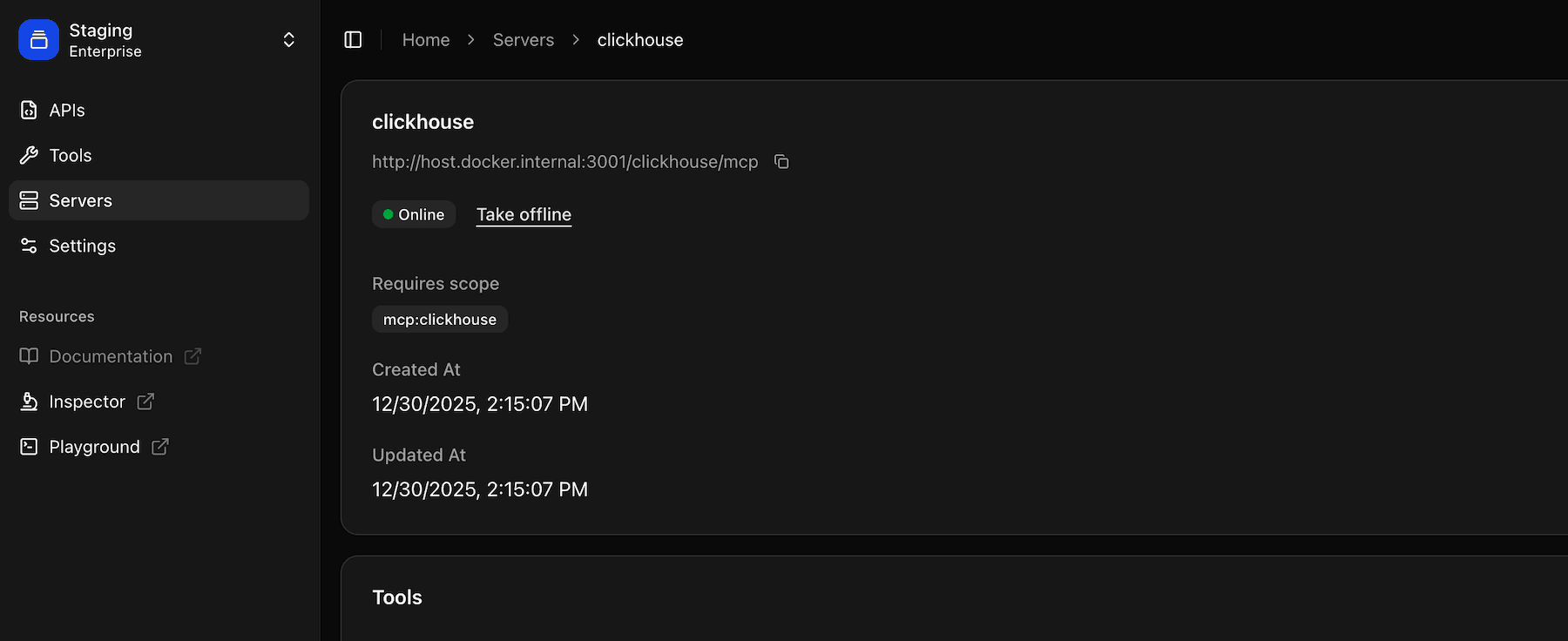Open the Documentation book icon

tap(29, 356)
